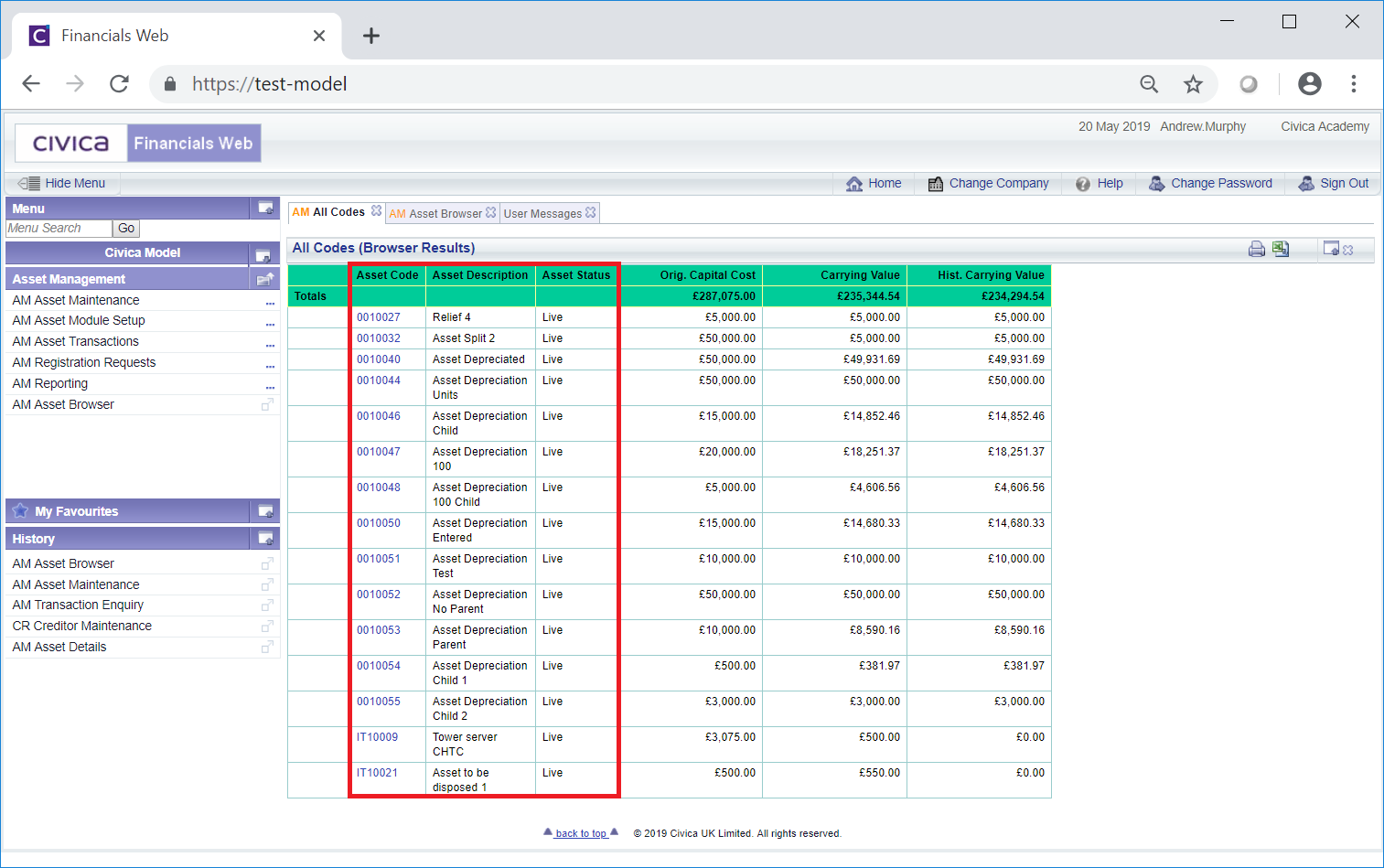Expand AM Asset Module Setup submenu dots
1384x868 pixels.
[270, 324]
